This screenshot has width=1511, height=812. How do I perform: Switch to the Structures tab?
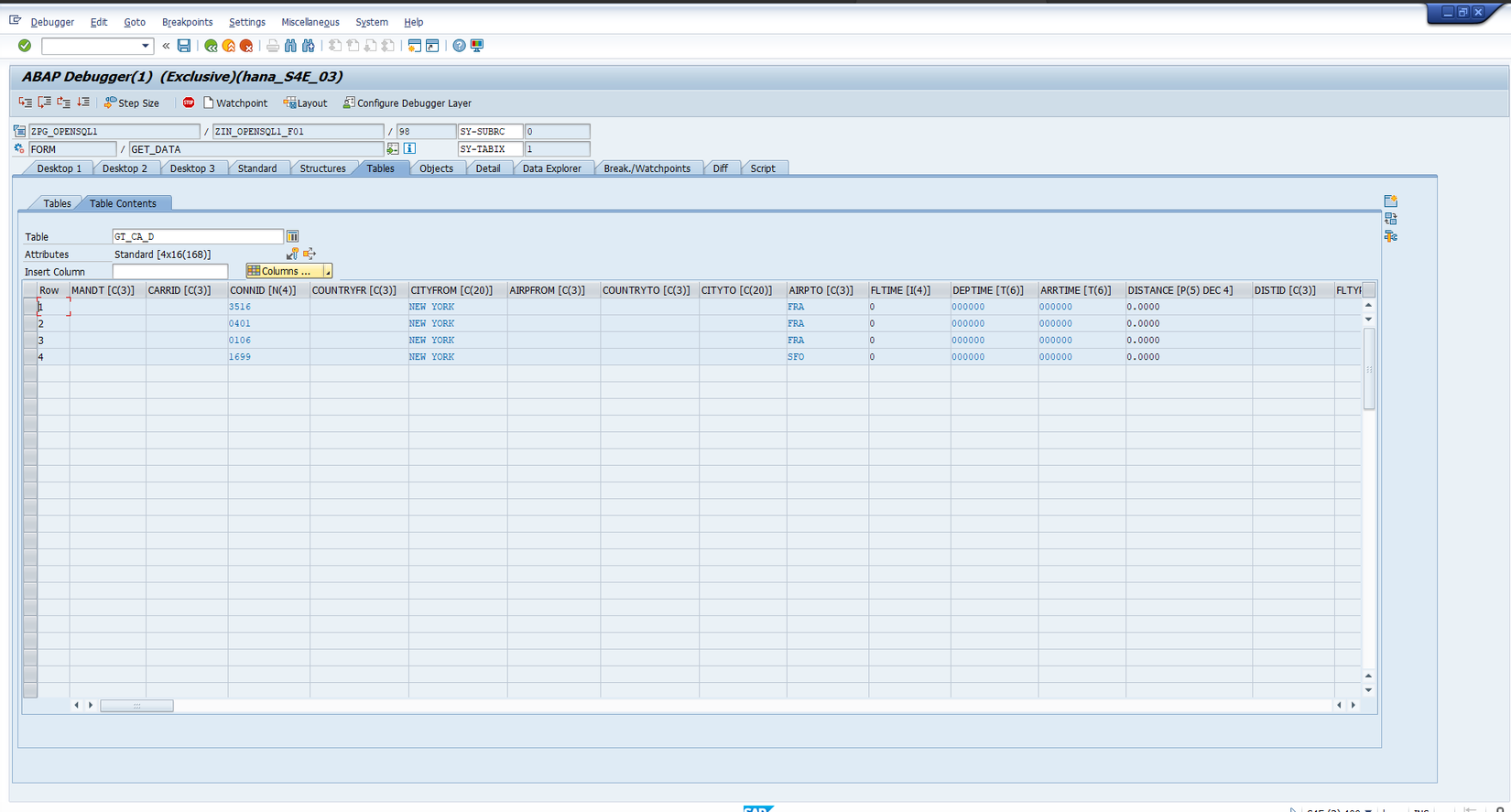pos(322,168)
